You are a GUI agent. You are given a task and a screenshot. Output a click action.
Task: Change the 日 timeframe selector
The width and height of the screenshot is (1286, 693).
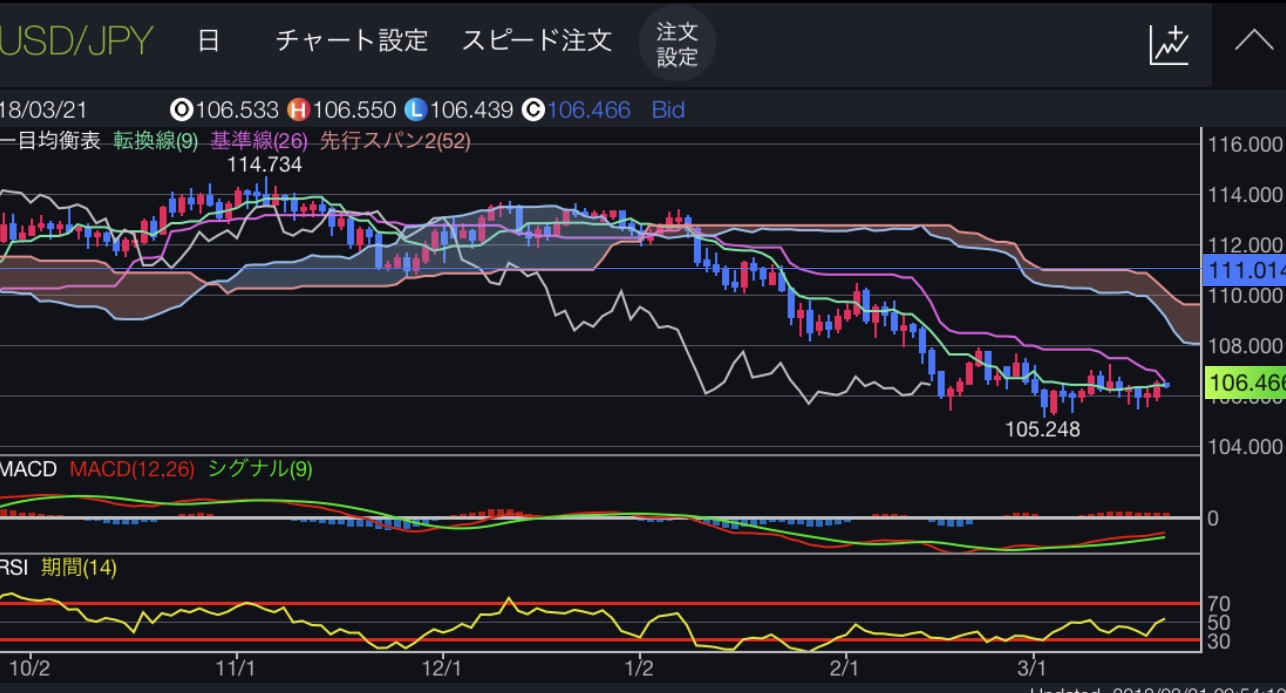[208, 41]
